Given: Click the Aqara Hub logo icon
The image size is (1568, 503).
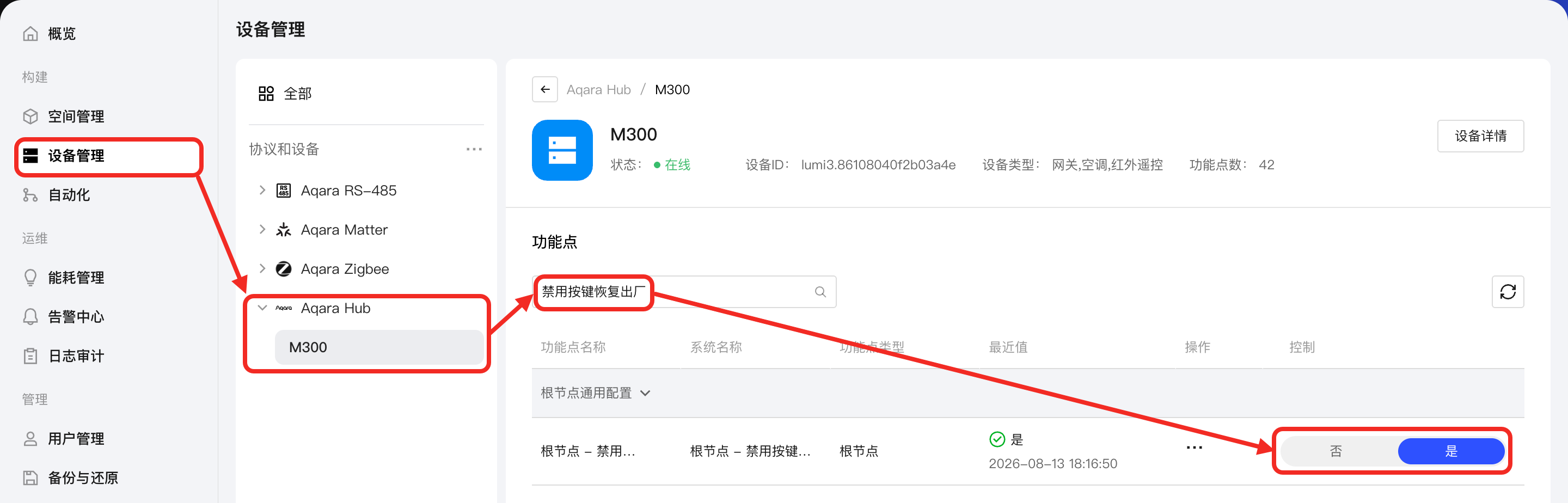Looking at the screenshot, I should [x=284, y=308].
